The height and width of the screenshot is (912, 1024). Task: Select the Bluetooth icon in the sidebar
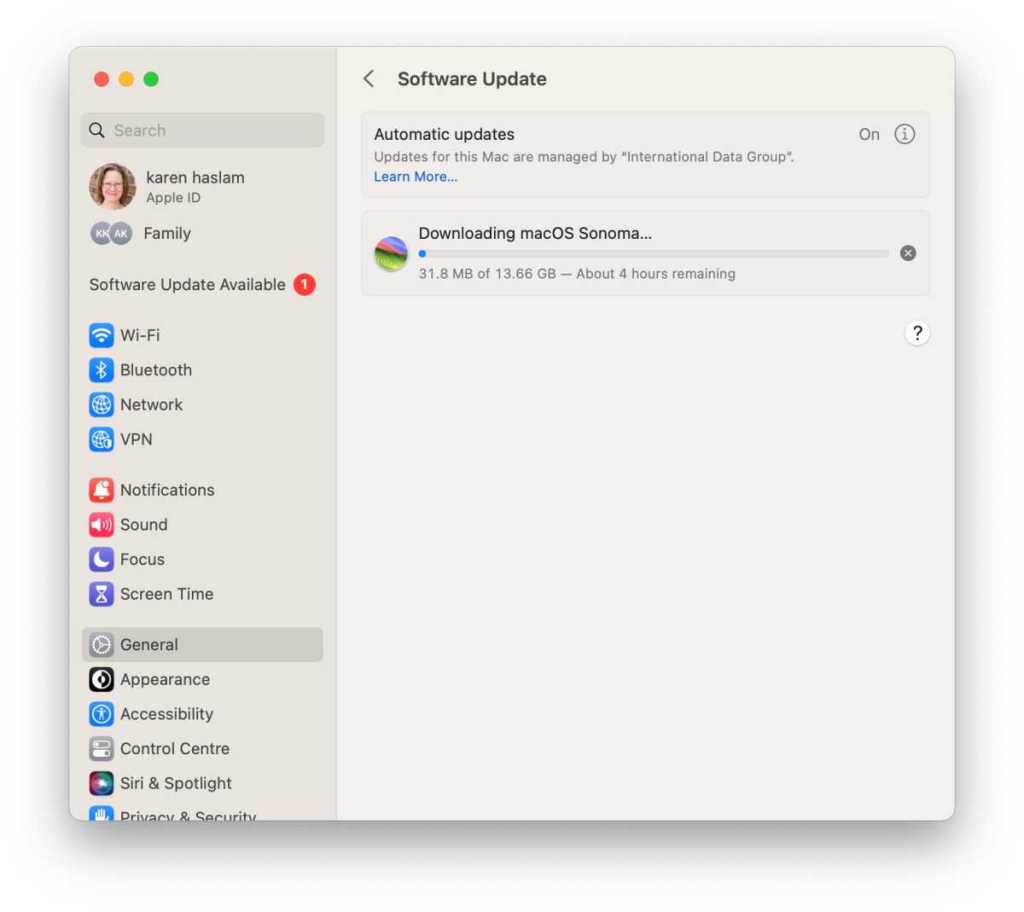coord(155,369)
